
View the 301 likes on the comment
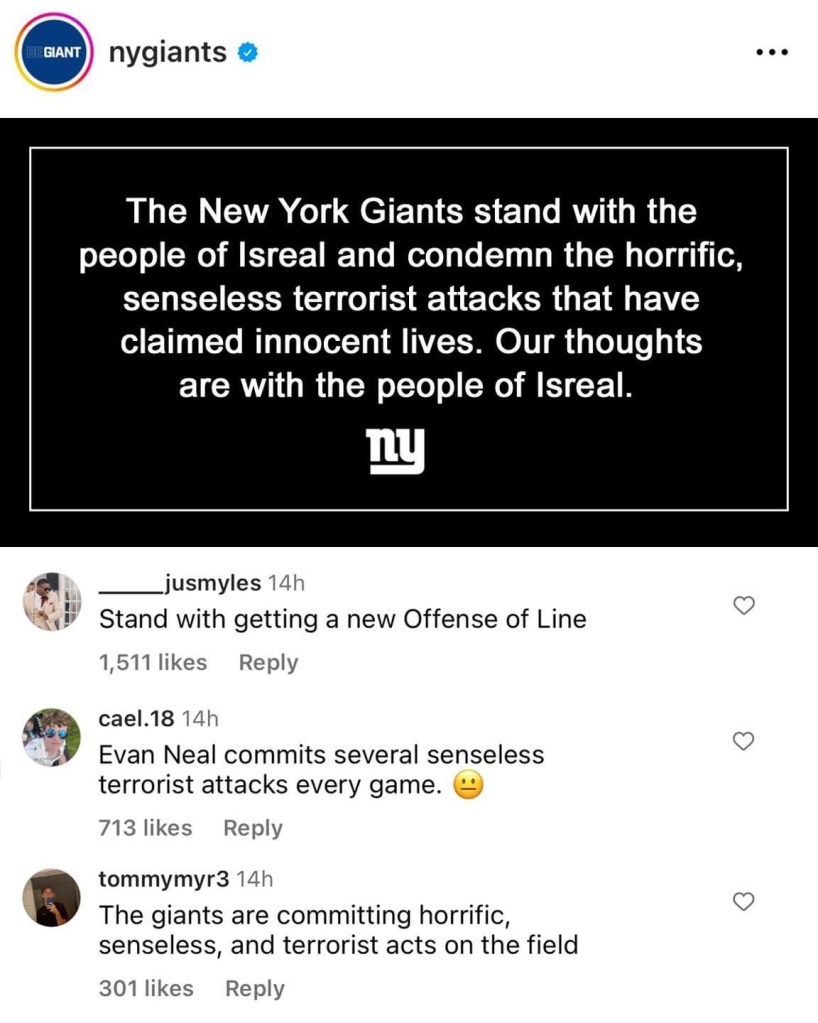coord(146,988)
